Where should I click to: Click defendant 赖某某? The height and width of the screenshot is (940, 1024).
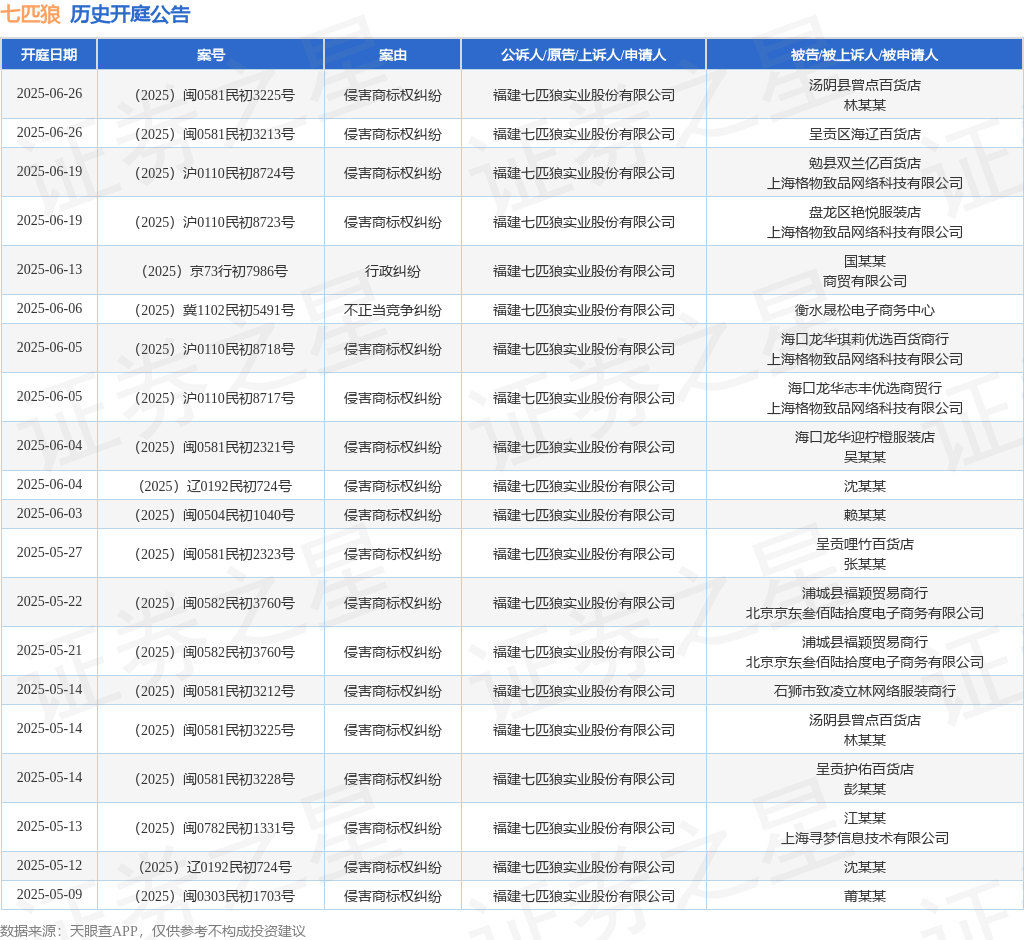[x=865, y=515]
